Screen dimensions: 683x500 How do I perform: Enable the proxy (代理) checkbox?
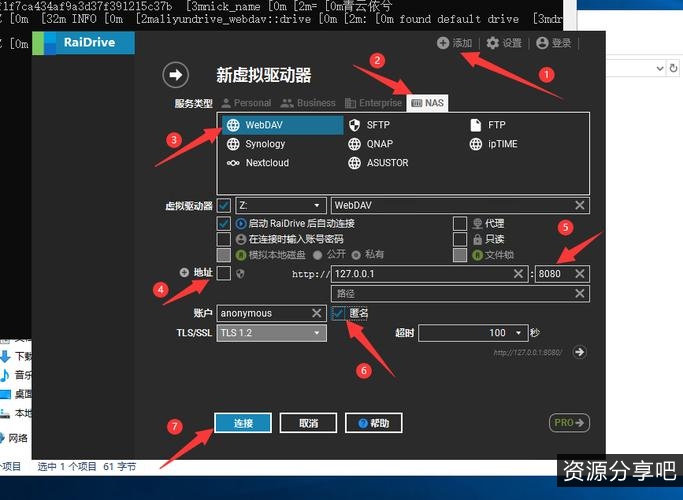click(x=460, y=223)
